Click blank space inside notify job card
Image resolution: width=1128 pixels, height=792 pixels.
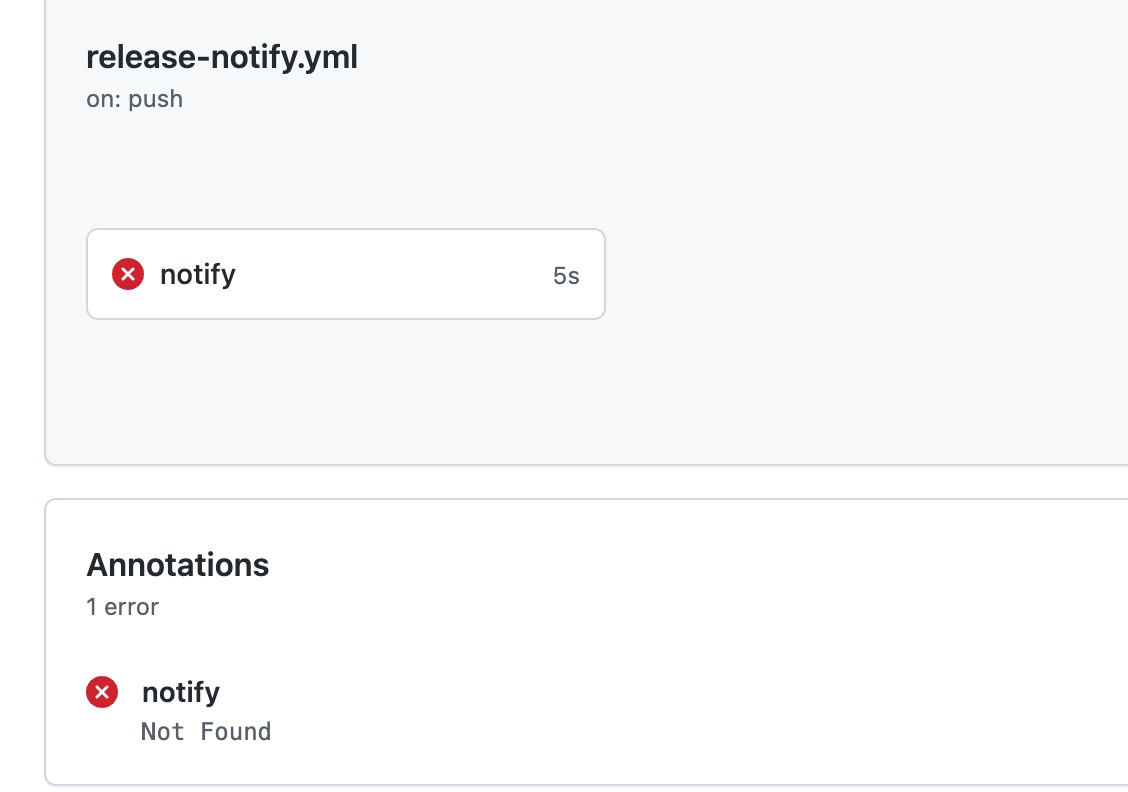point(400,274)
